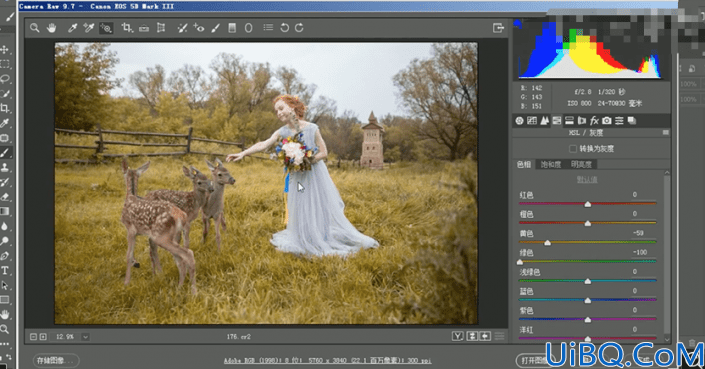Click the scroll-up arrow in HSL panel
This screenshot has height=369, width=705.
click(x=667, y=173)
